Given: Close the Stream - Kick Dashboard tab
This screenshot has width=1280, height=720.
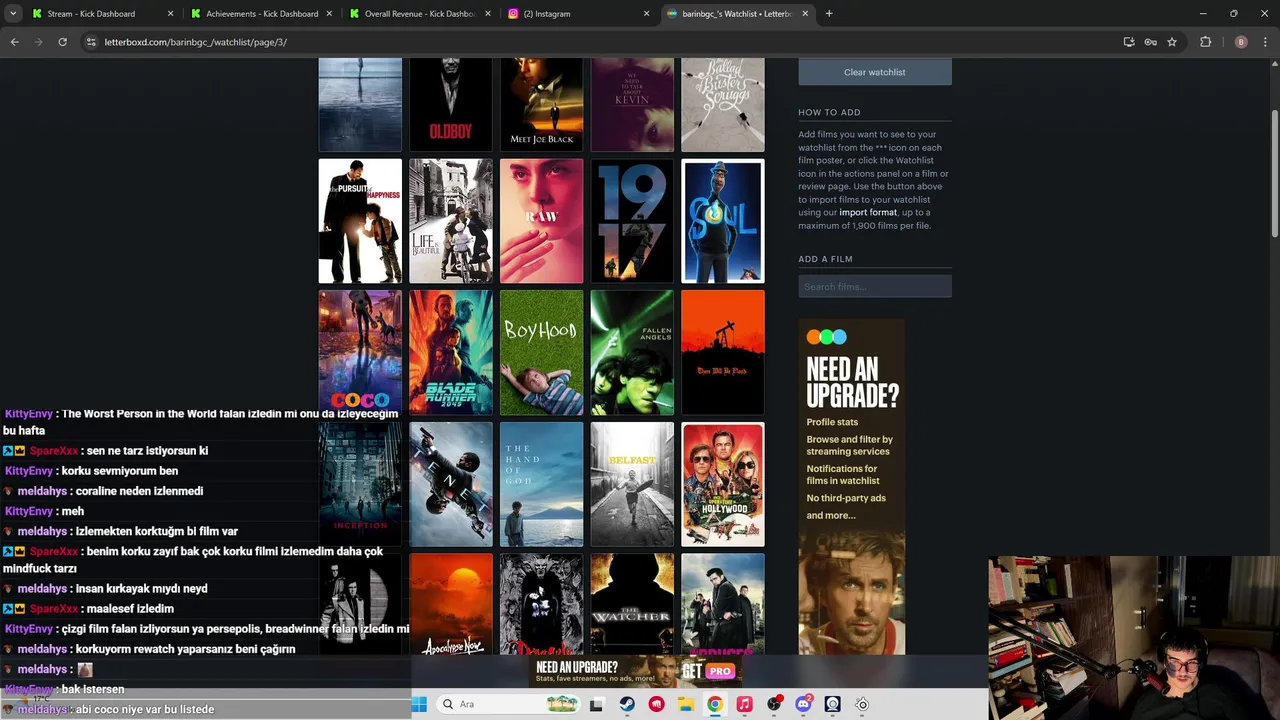Looking at the screenshot, I should 170,14.
